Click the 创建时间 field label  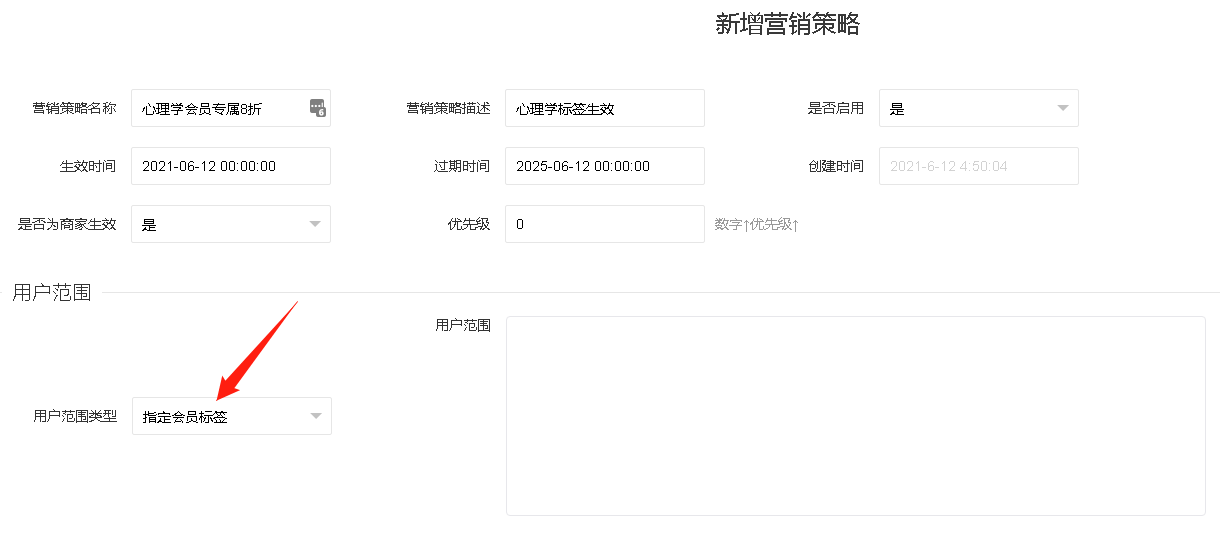coord(835,166)
